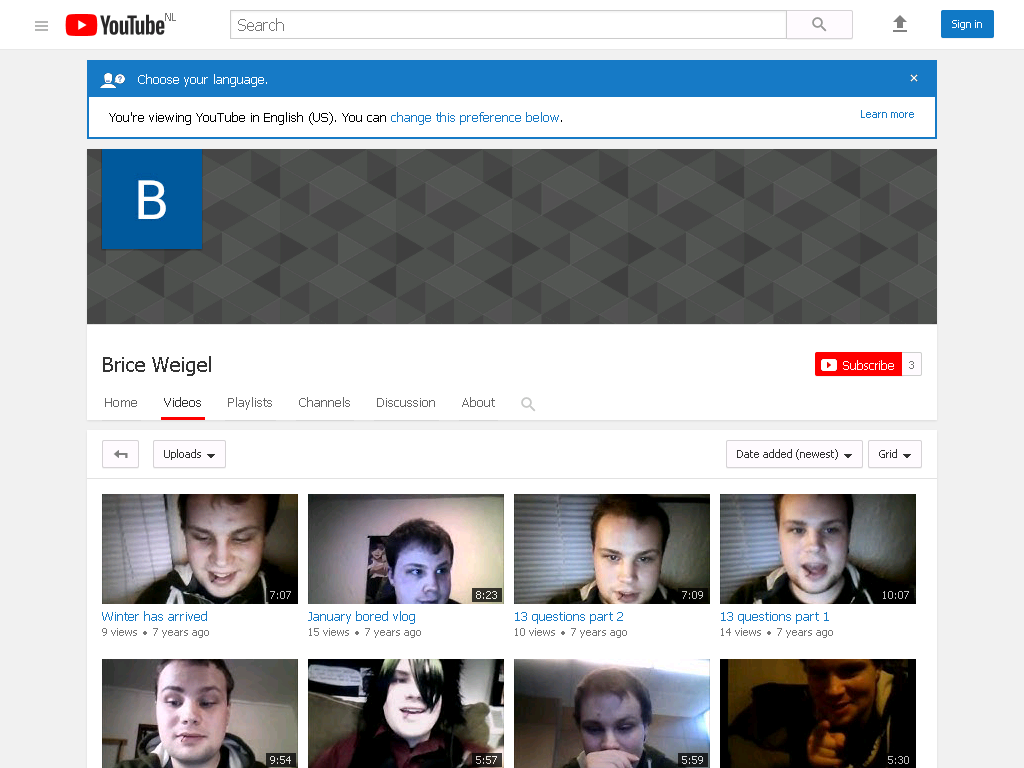The width and height of the screenshot is (1024, 768).
Task: Click the search magnifier button
Action: 819,25
